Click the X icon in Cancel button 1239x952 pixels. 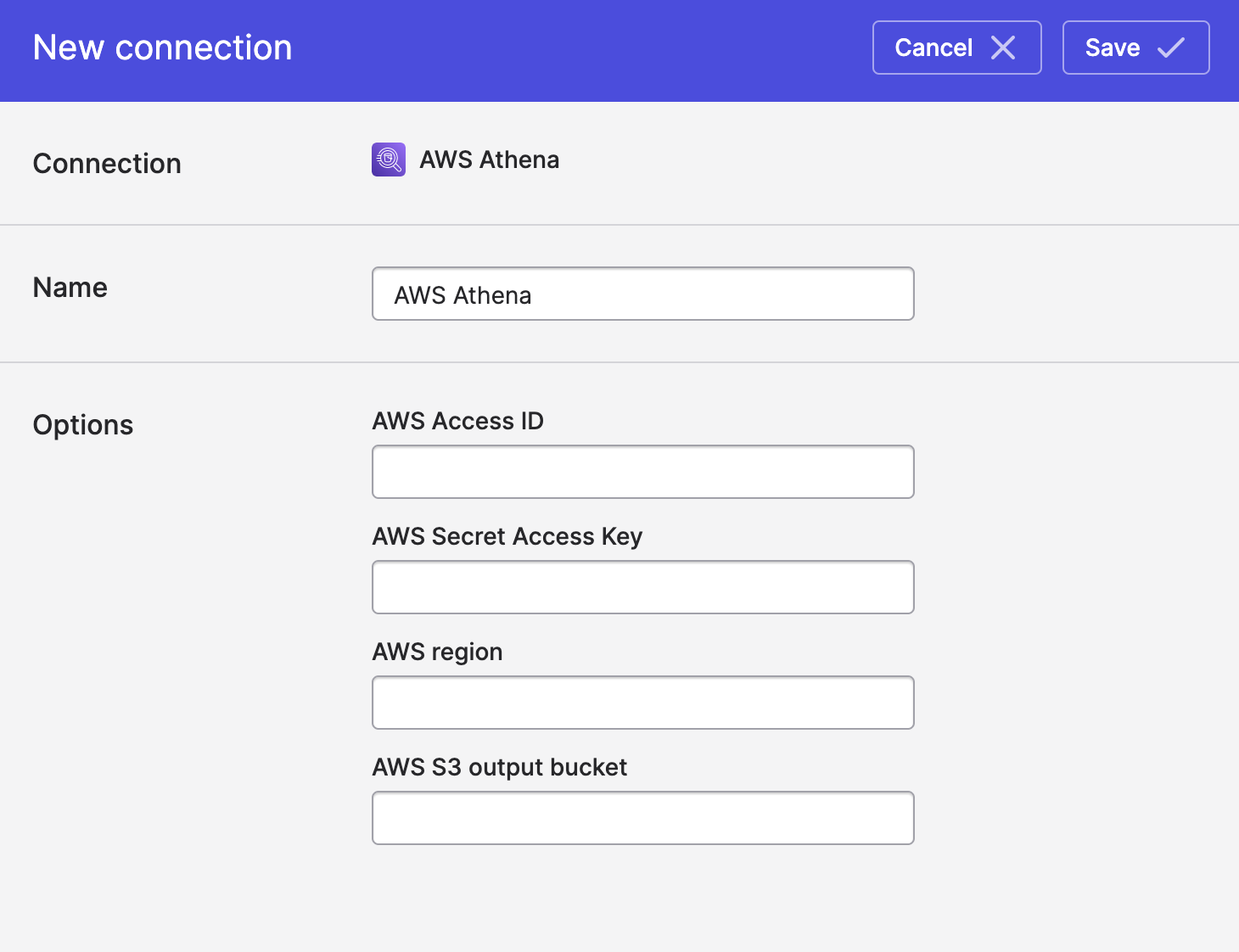[x=1003, y=48]
